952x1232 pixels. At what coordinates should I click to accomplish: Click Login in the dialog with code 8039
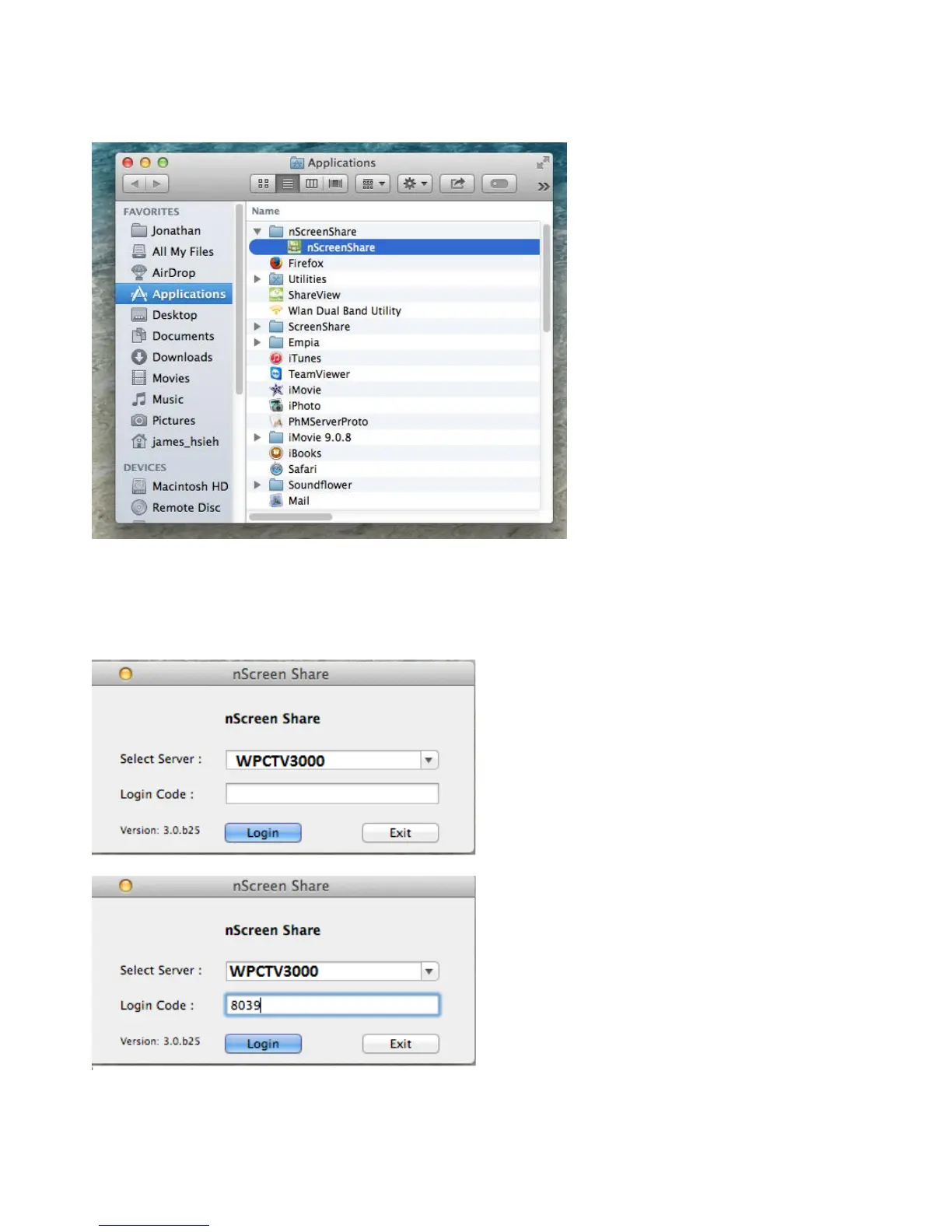click(x=263, y=1044)
